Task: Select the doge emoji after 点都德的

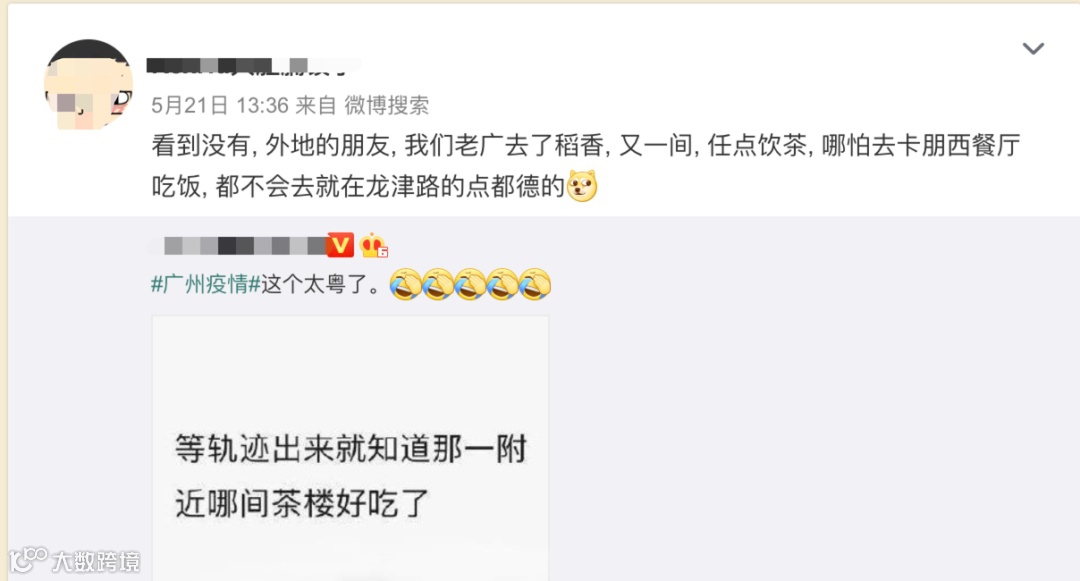Action: [x=582, y=186]
